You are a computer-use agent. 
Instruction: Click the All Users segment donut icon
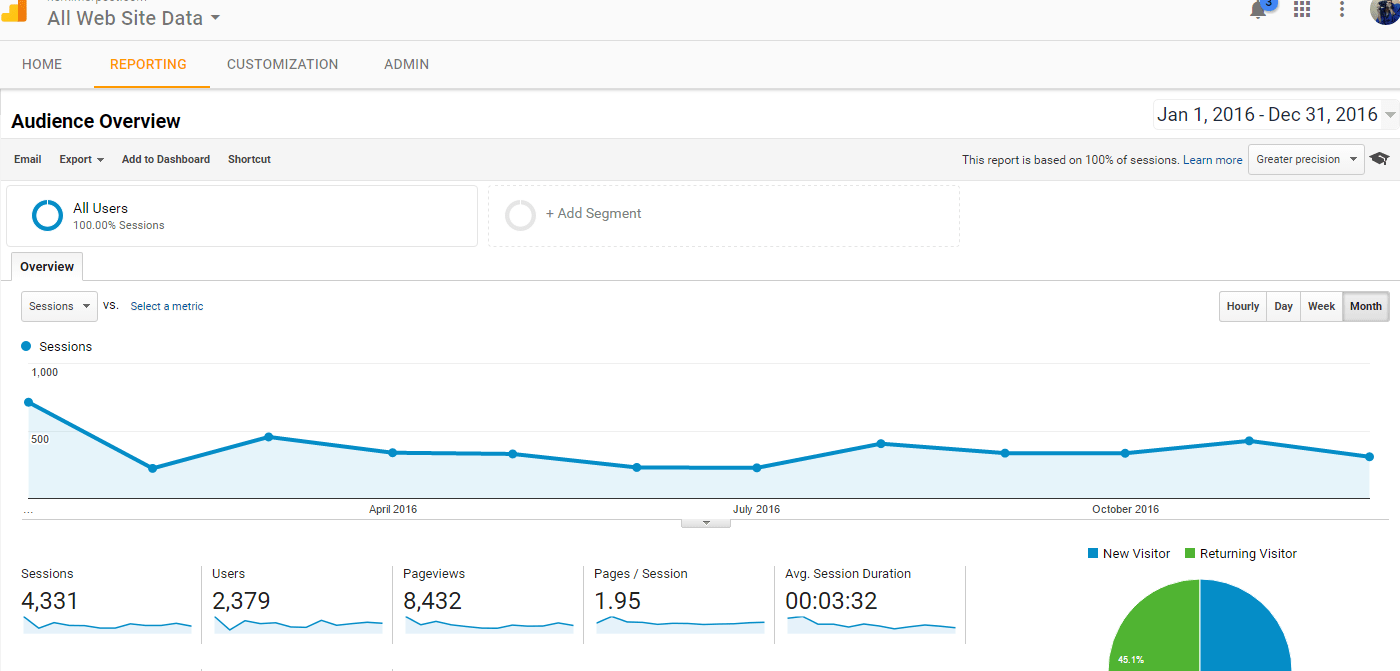tap(47, 216)
